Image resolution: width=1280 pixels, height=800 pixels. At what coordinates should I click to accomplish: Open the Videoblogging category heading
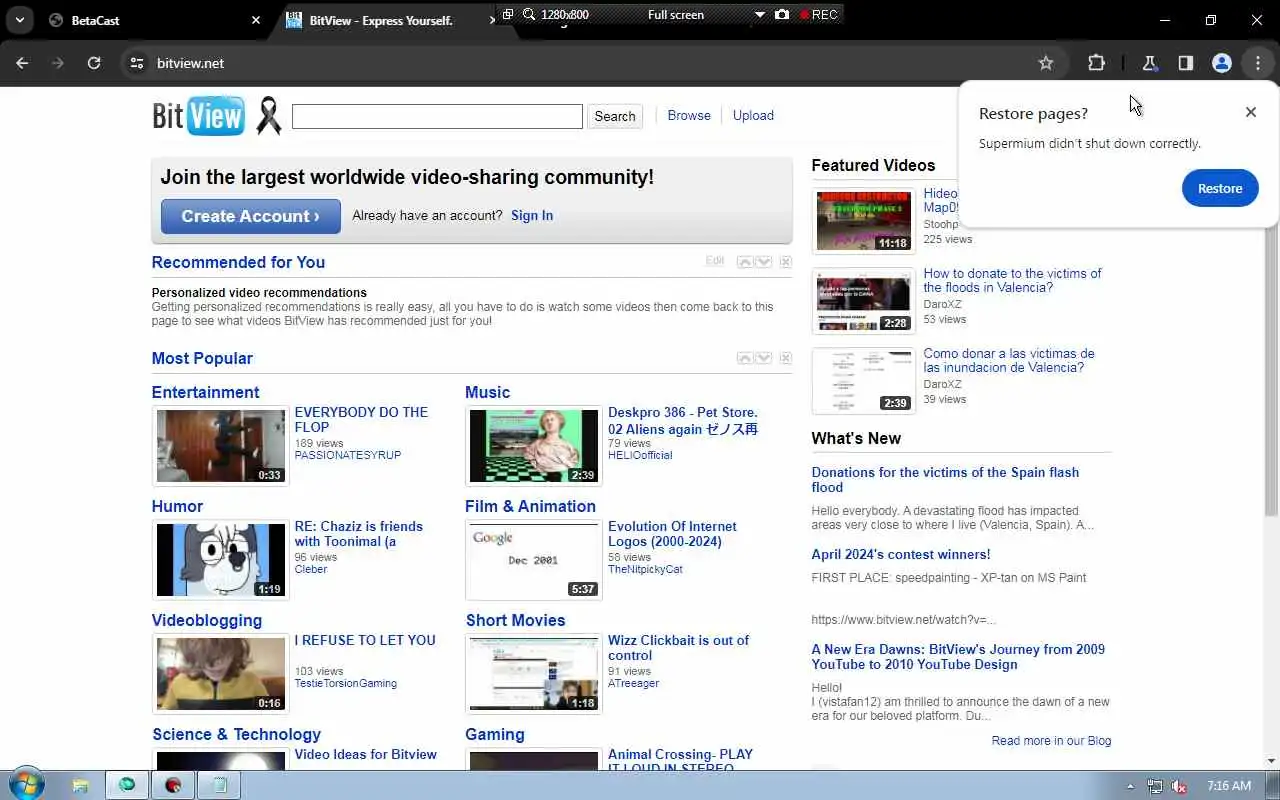point(207,620)
